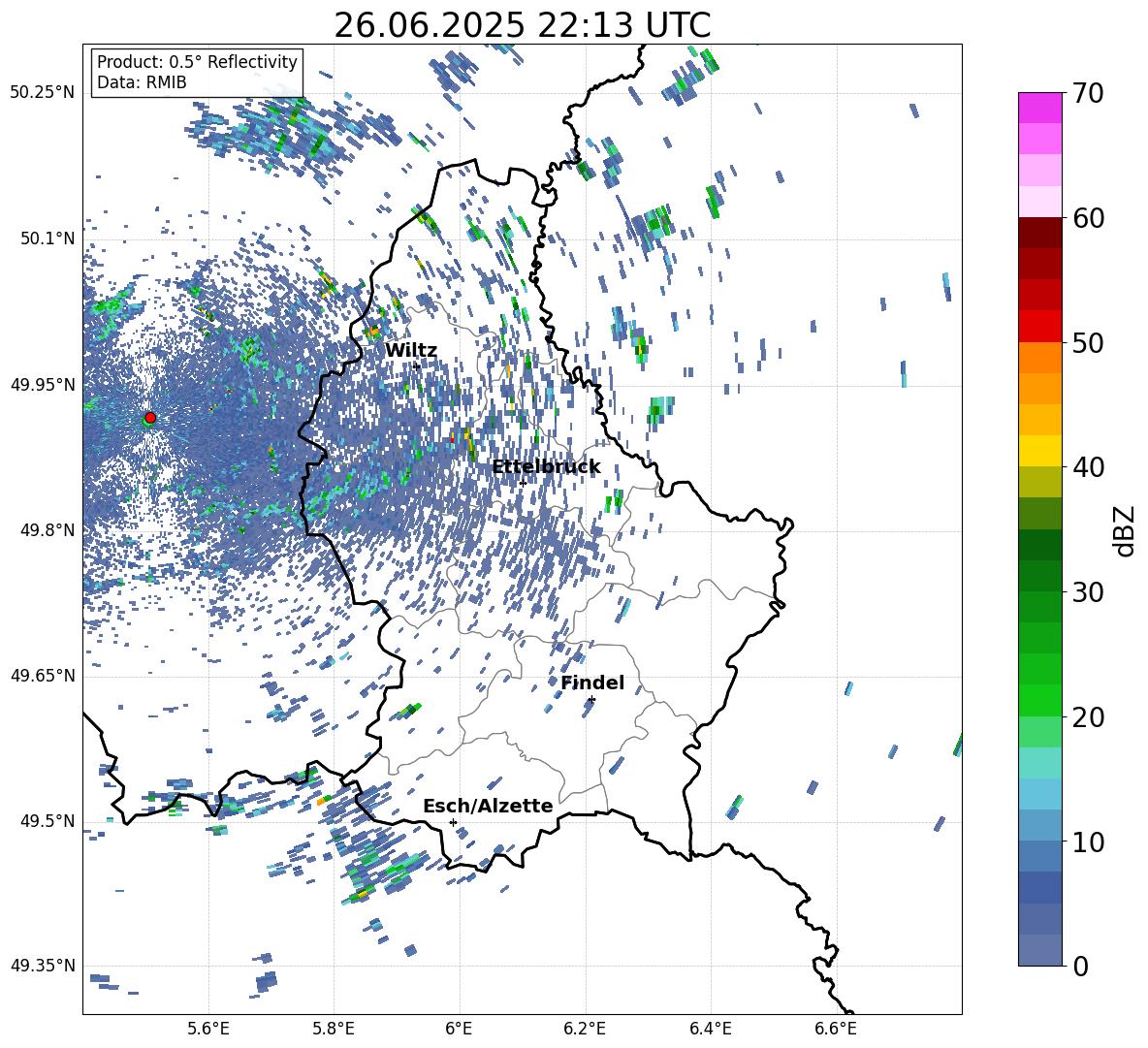
Task: Click the magenta top colorbar segment
Action: tap(1039, 108)
